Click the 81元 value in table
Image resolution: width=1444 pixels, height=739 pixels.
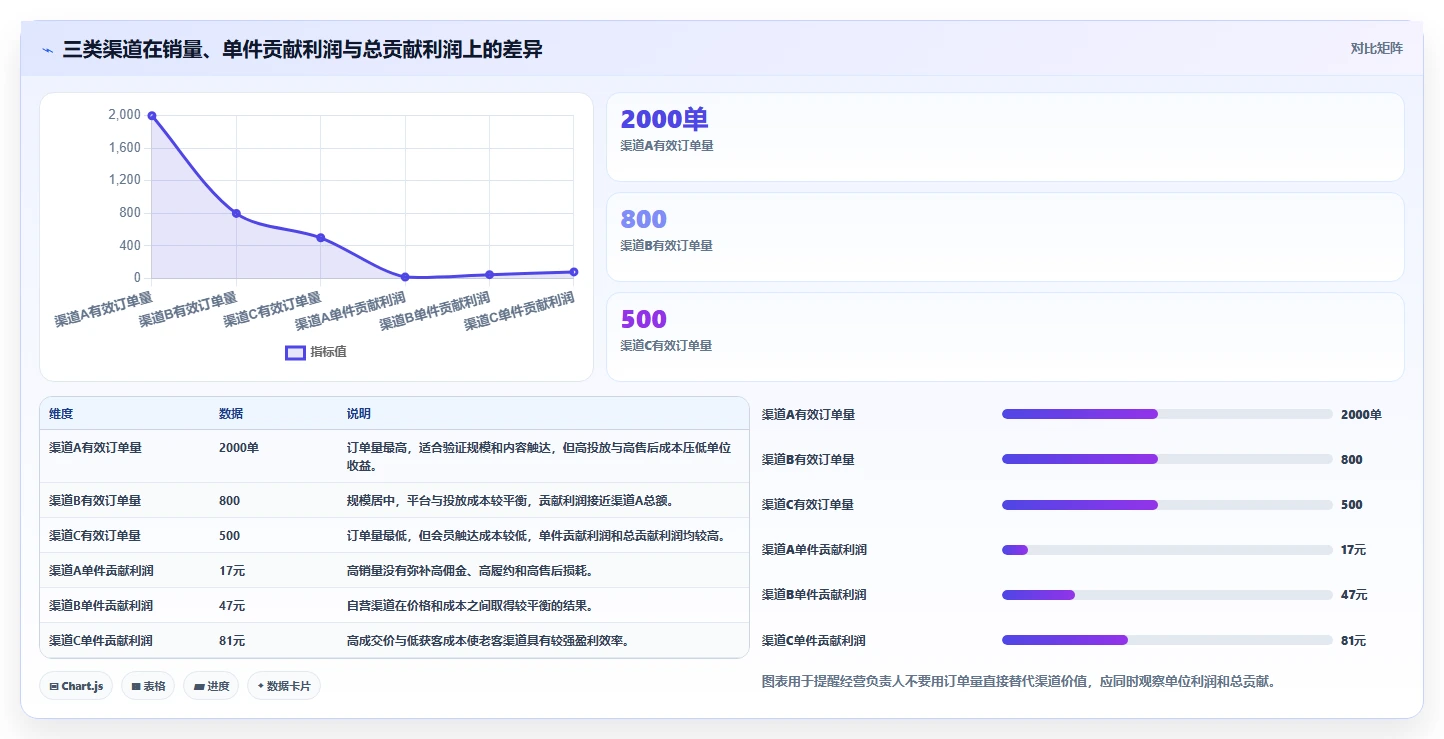pyautogui.click(x=232, y=641)
